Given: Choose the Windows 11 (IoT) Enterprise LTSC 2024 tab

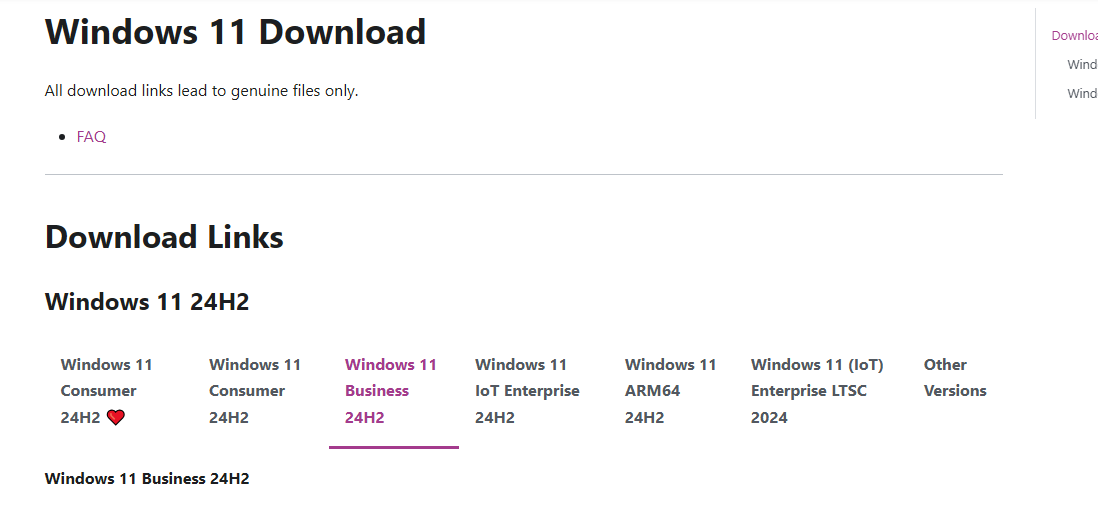Looking at the screenshot, I should [x=817, y=391].
